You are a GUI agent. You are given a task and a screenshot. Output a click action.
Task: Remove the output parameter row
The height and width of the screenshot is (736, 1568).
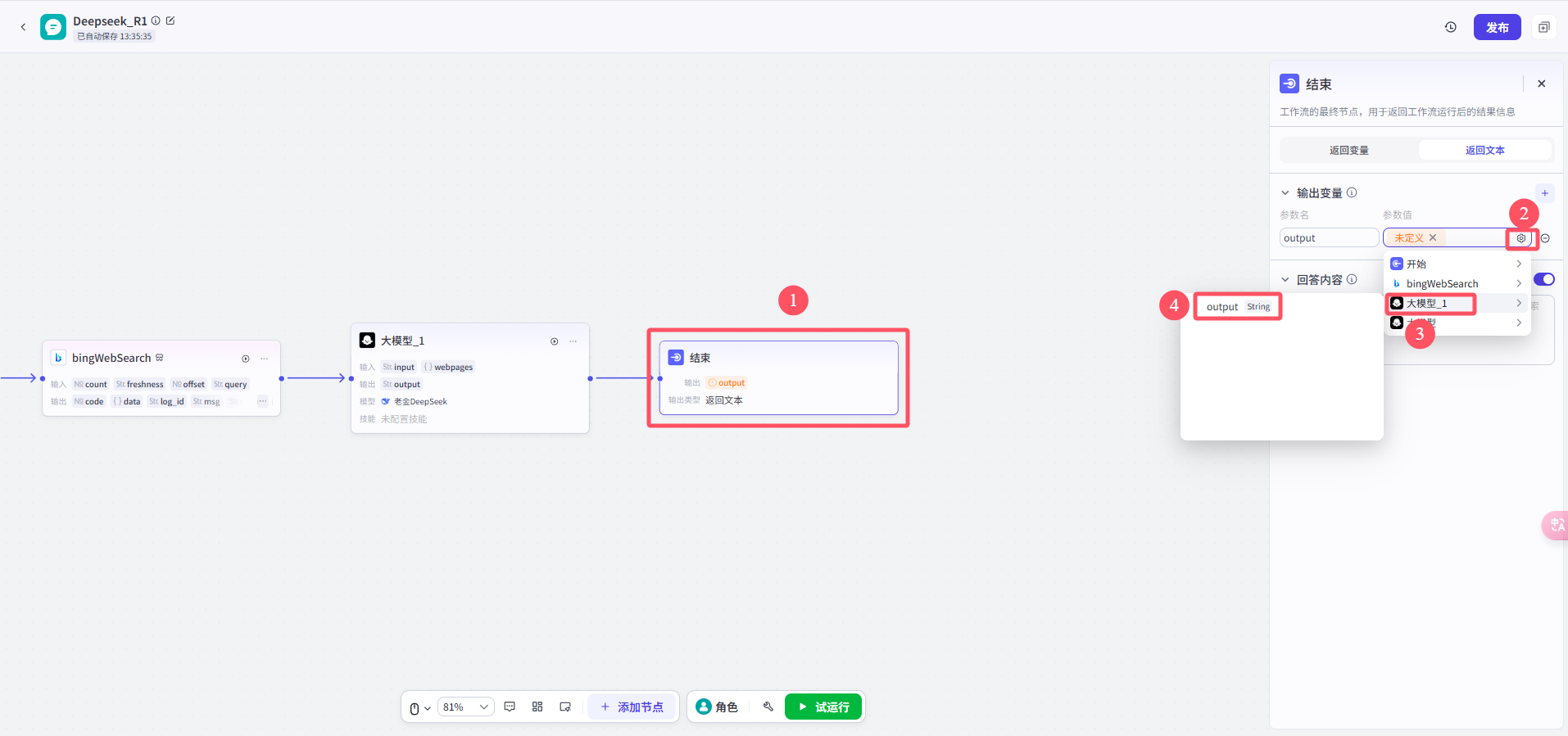point(1545,238)
